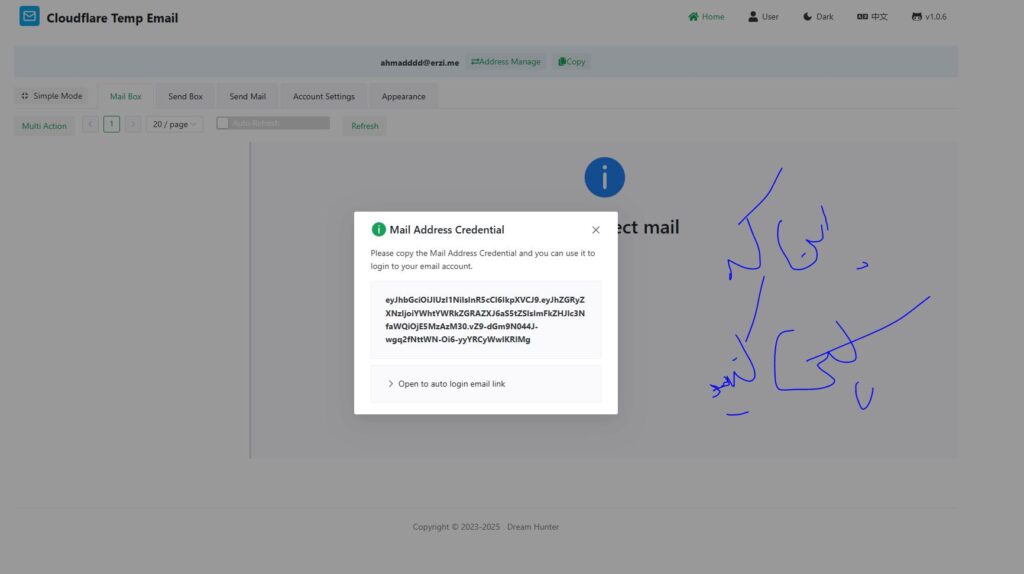The width and height of the screenshot is (1024, 574).
Task: Enable Simple Mode
Action: click(x=52, y=96)
